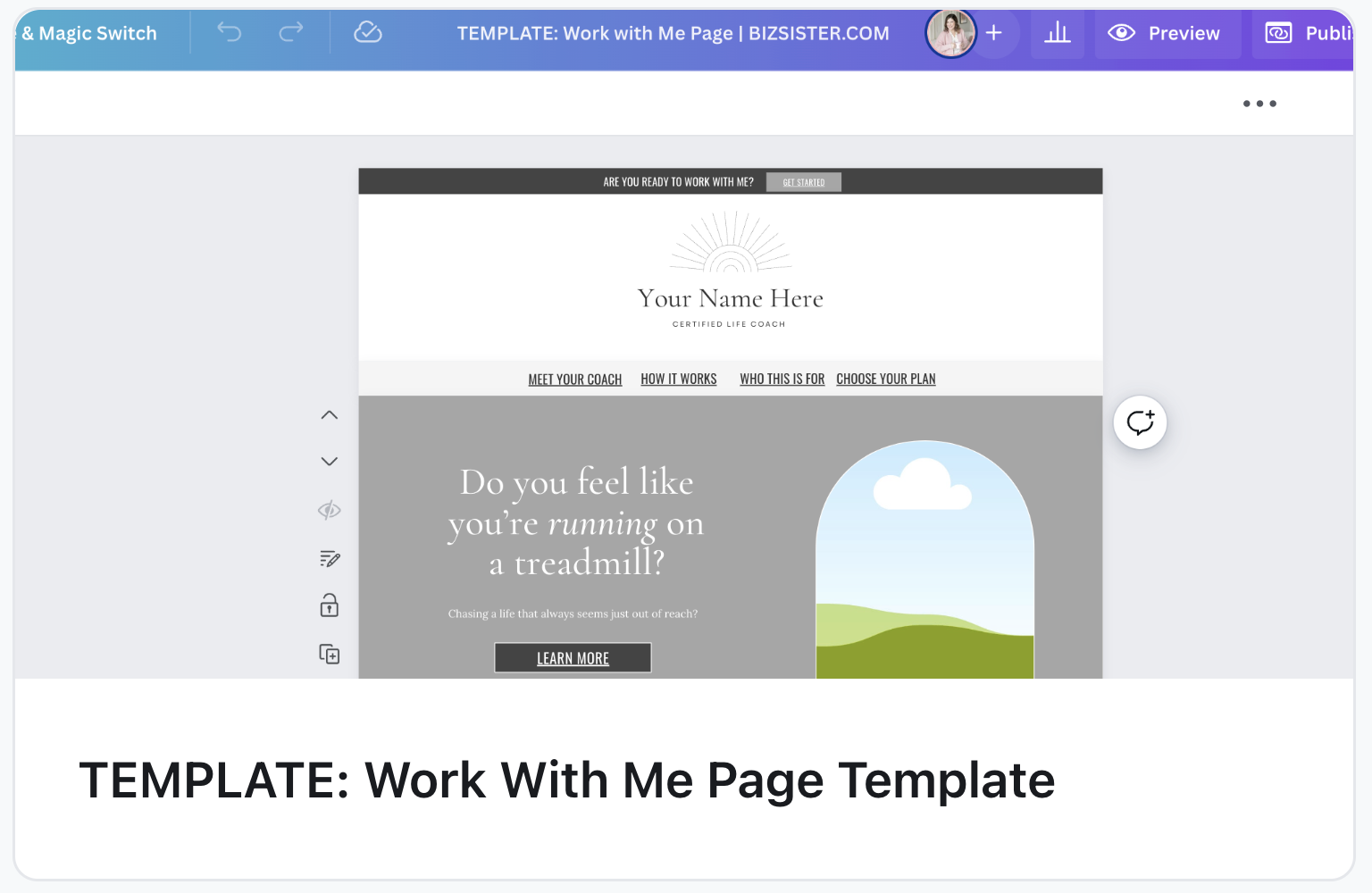Select the arched landscape image
The image size is (1372, 893).
click(924, 563)
